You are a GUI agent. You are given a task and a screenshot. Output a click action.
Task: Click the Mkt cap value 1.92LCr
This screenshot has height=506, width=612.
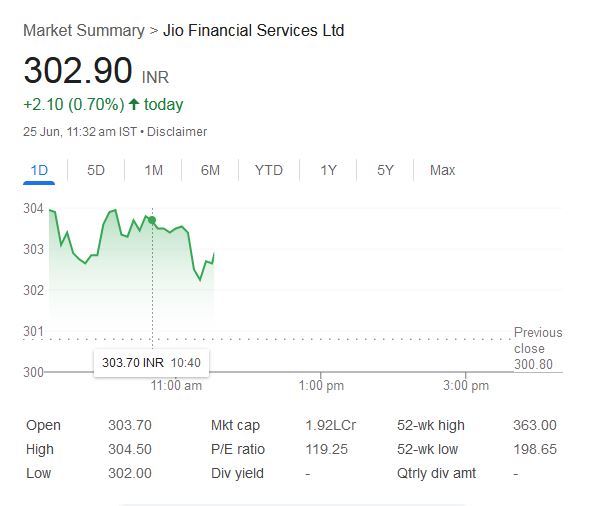point(328,425)
